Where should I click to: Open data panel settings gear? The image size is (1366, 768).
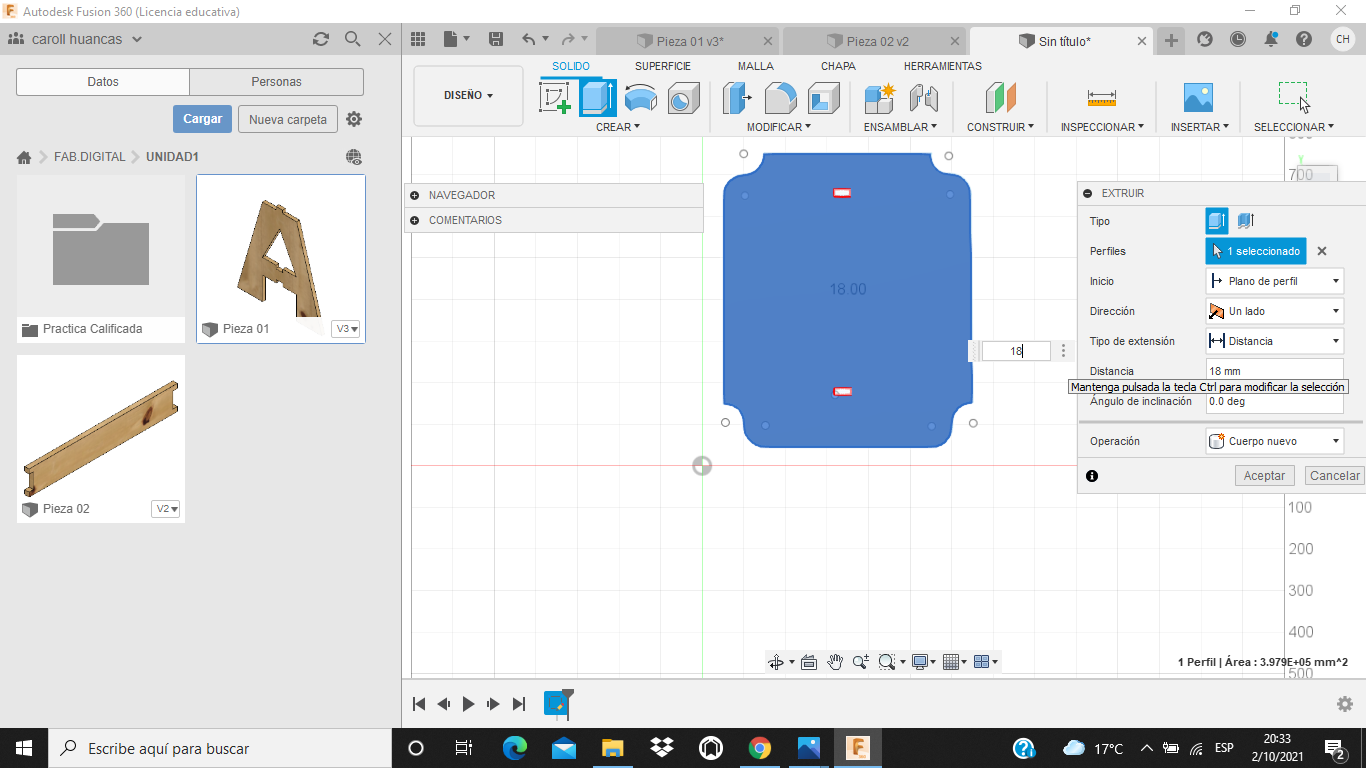pyautogui.click(x=354, y=119)
